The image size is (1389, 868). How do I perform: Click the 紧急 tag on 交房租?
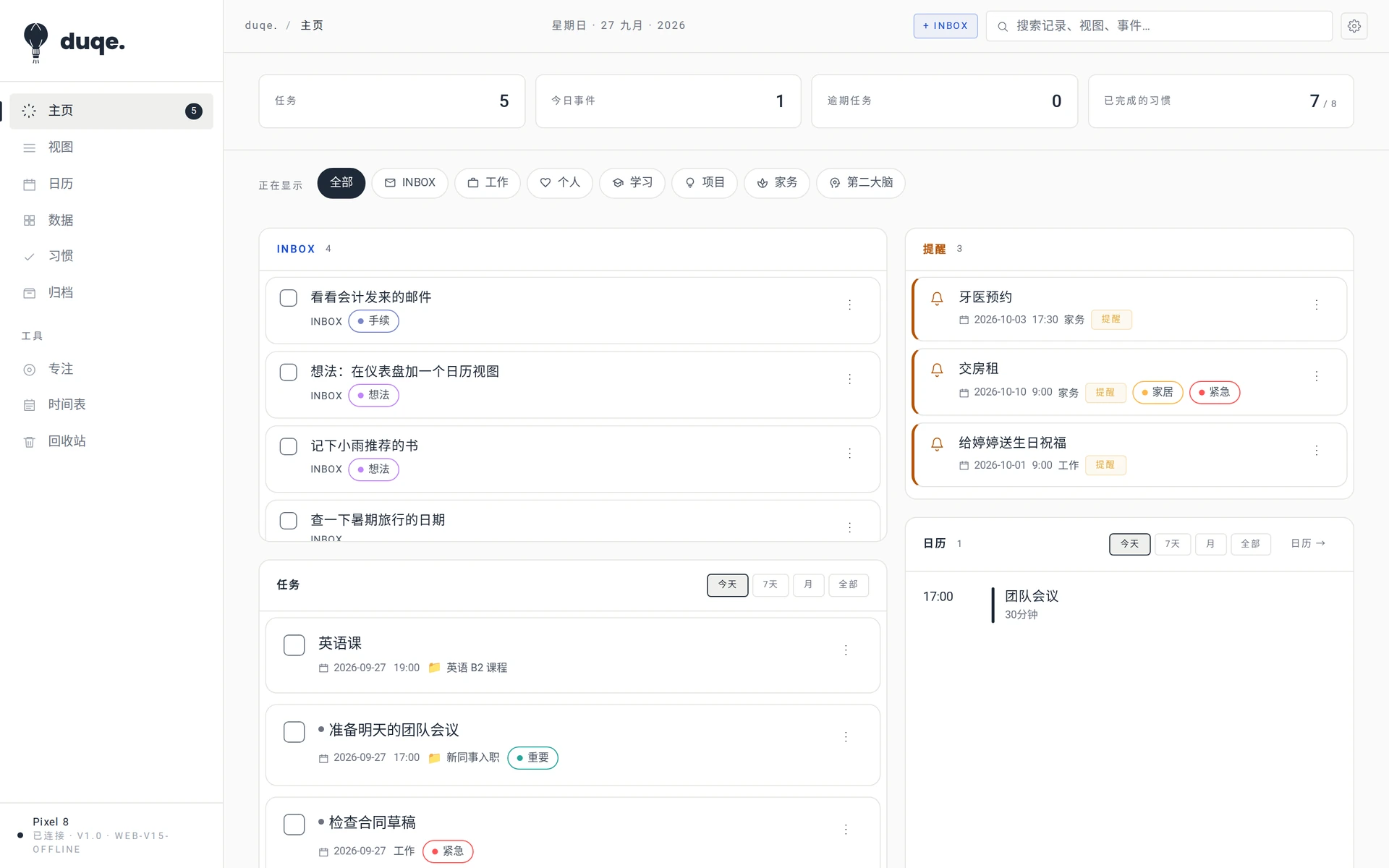1215,393
